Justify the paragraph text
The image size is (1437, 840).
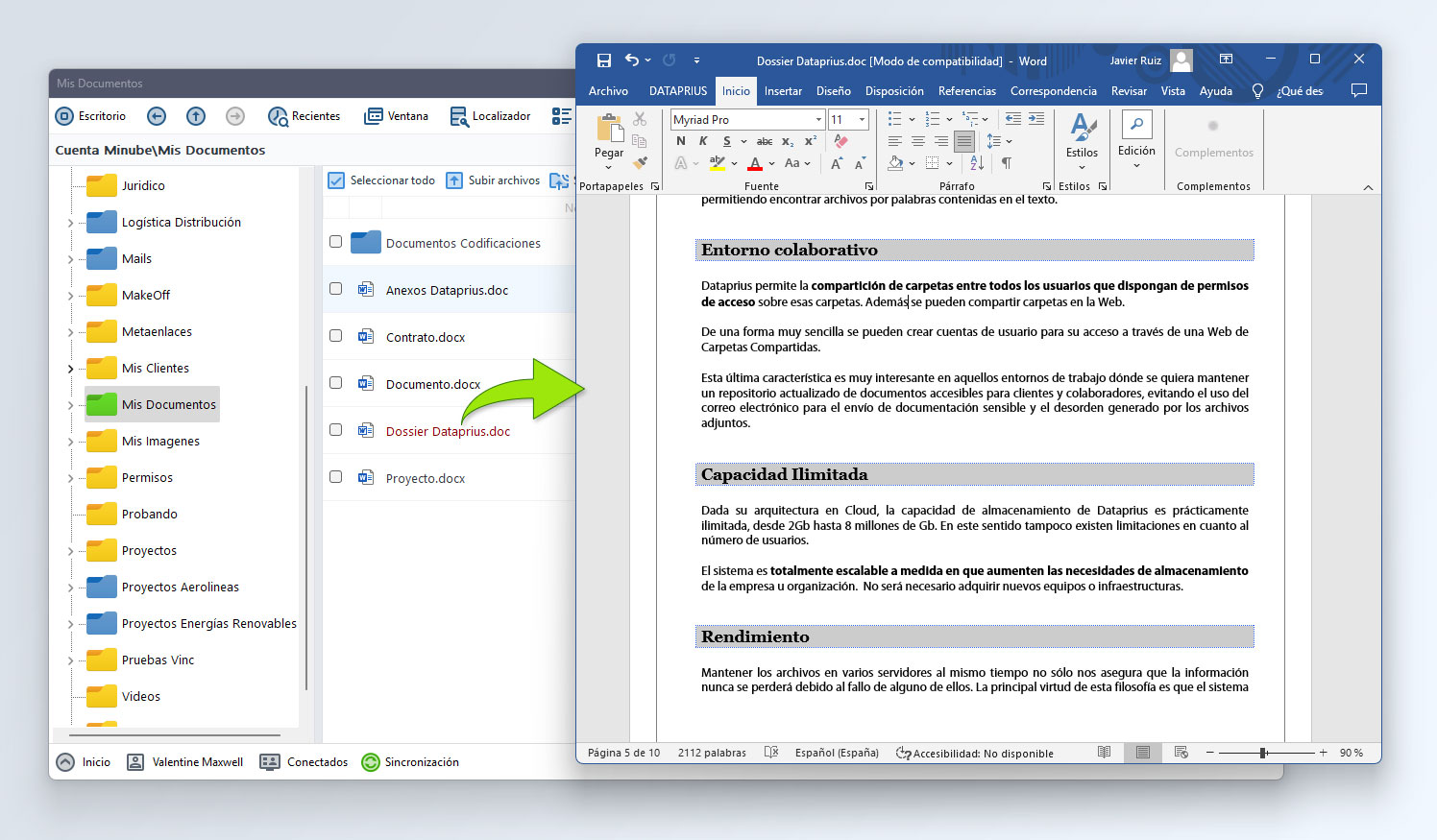click(x=964, y=141)
